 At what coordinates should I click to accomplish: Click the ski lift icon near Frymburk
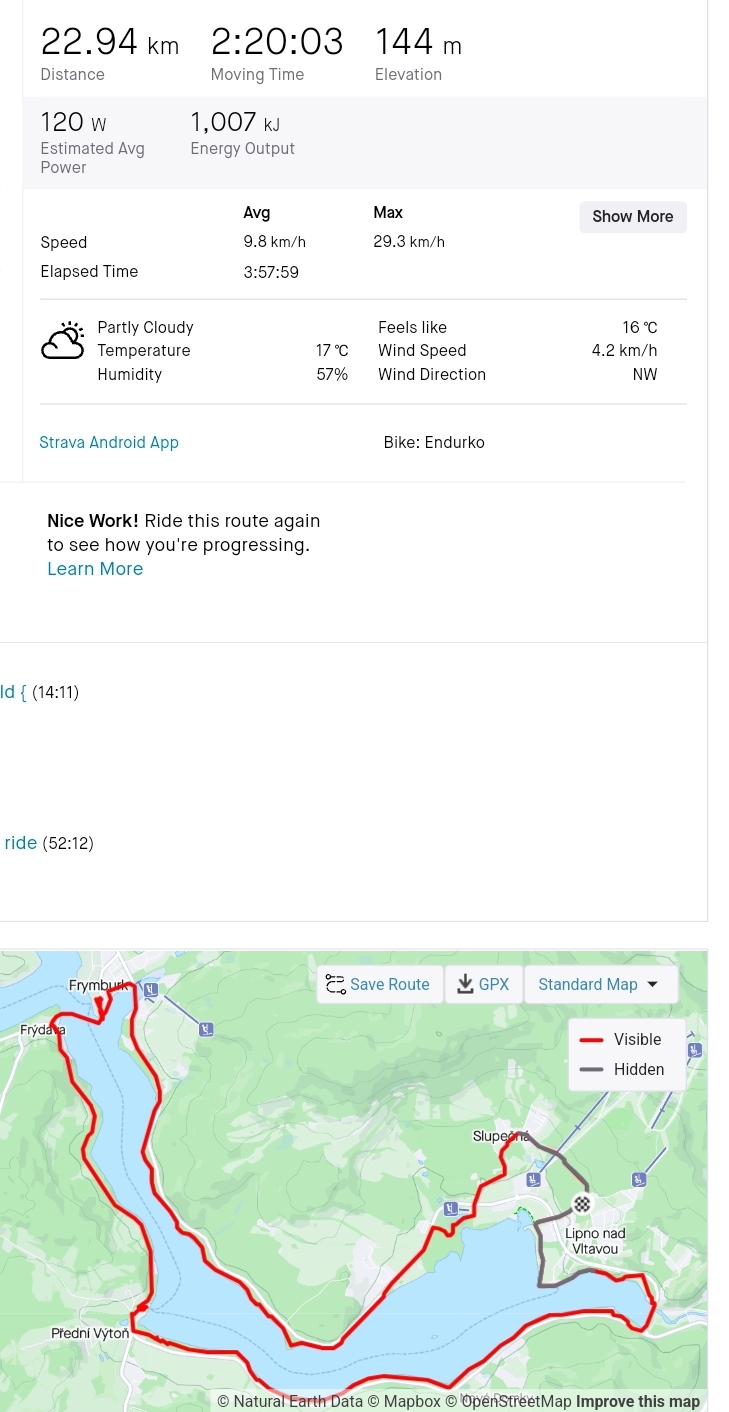pyautogui.click(x=150, y=990)
